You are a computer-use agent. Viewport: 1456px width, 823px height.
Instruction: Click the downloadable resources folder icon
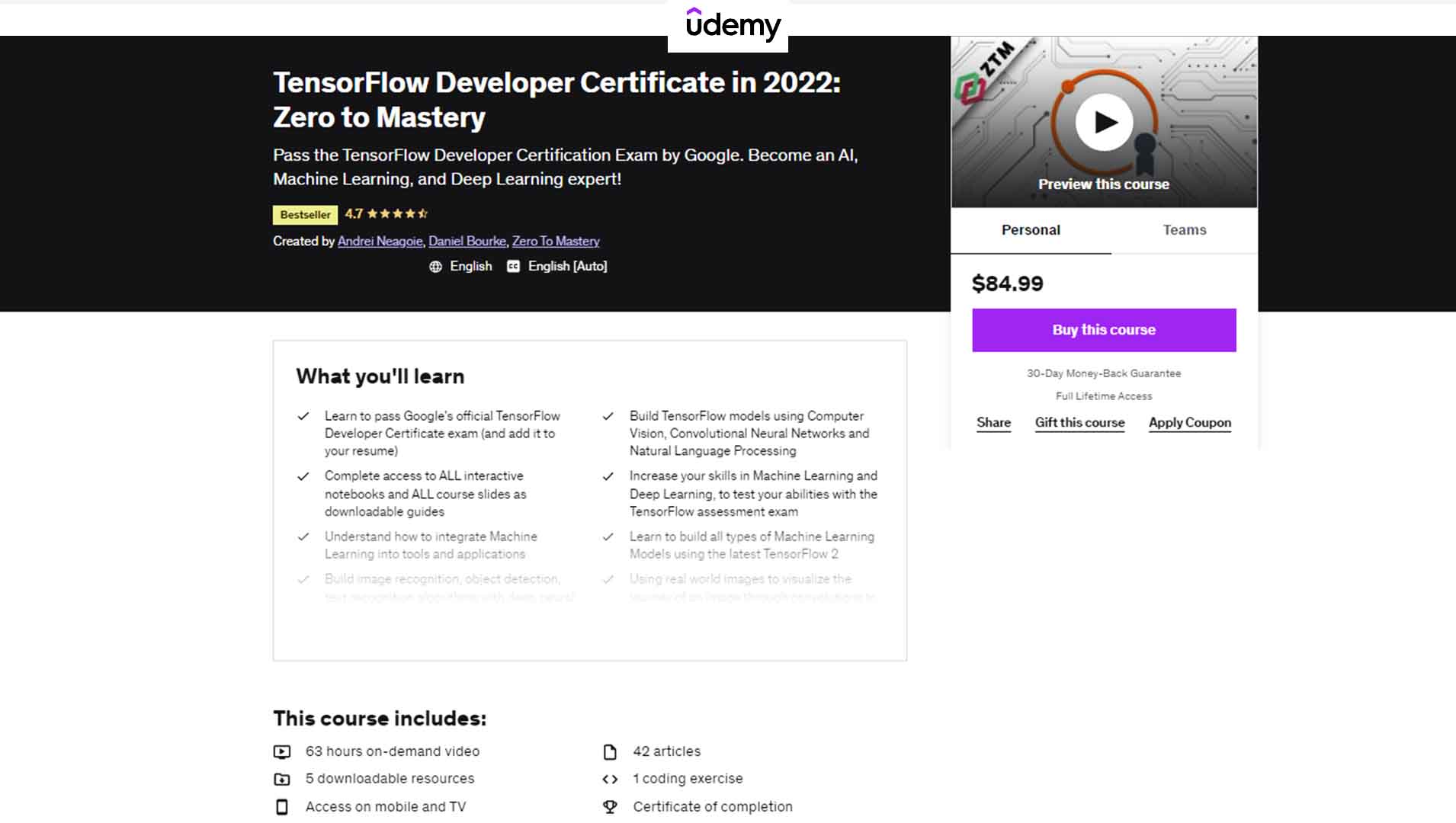[x=282, y=780]
